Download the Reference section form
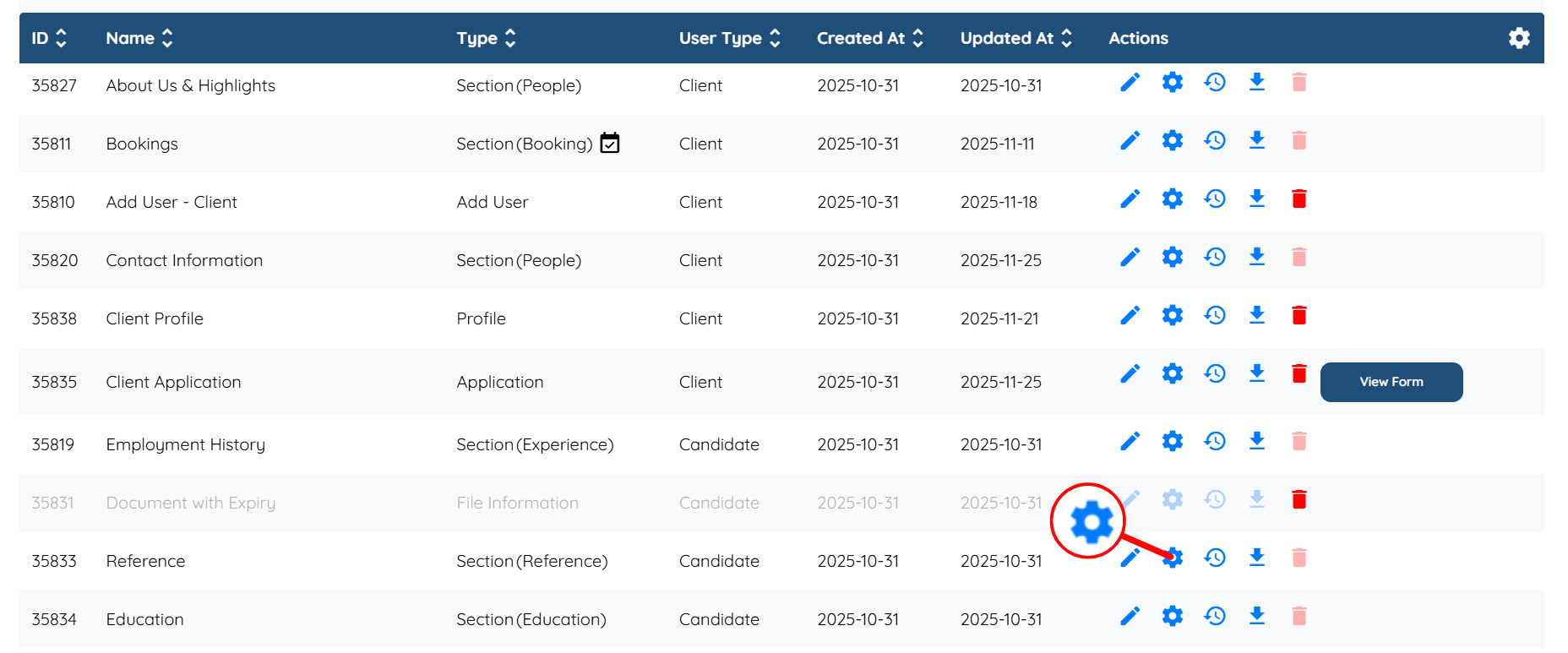Image resolution: width=1568 pixels, height=653 pixels. point(1257,558)
